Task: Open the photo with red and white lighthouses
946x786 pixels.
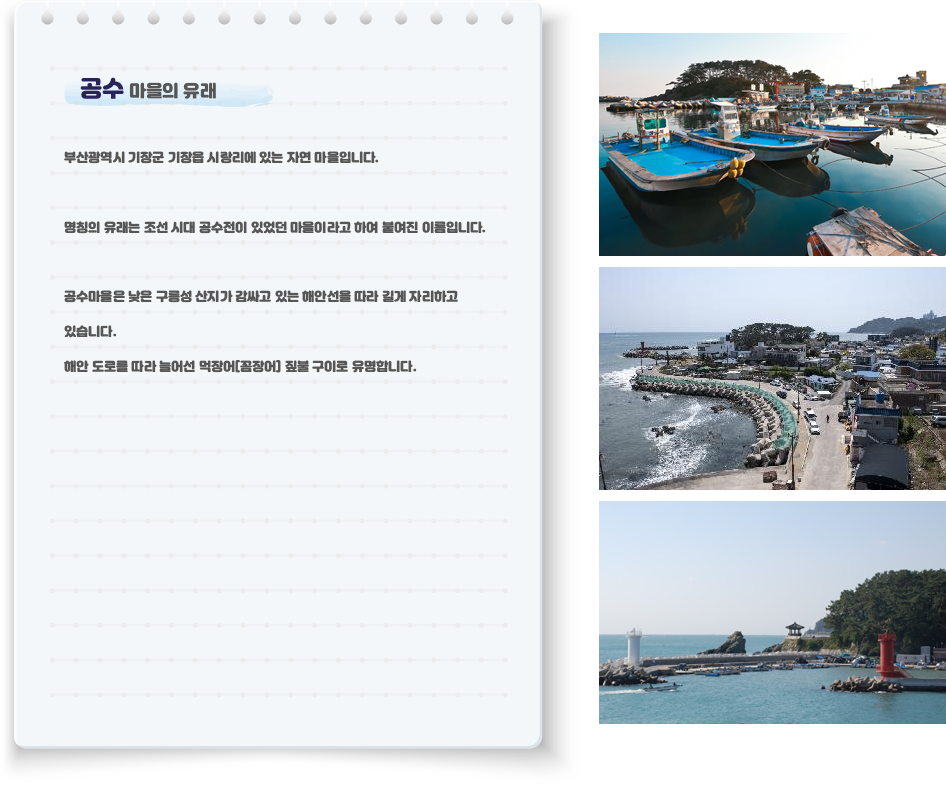Action: pyautogui.click(x=772, y=612)
